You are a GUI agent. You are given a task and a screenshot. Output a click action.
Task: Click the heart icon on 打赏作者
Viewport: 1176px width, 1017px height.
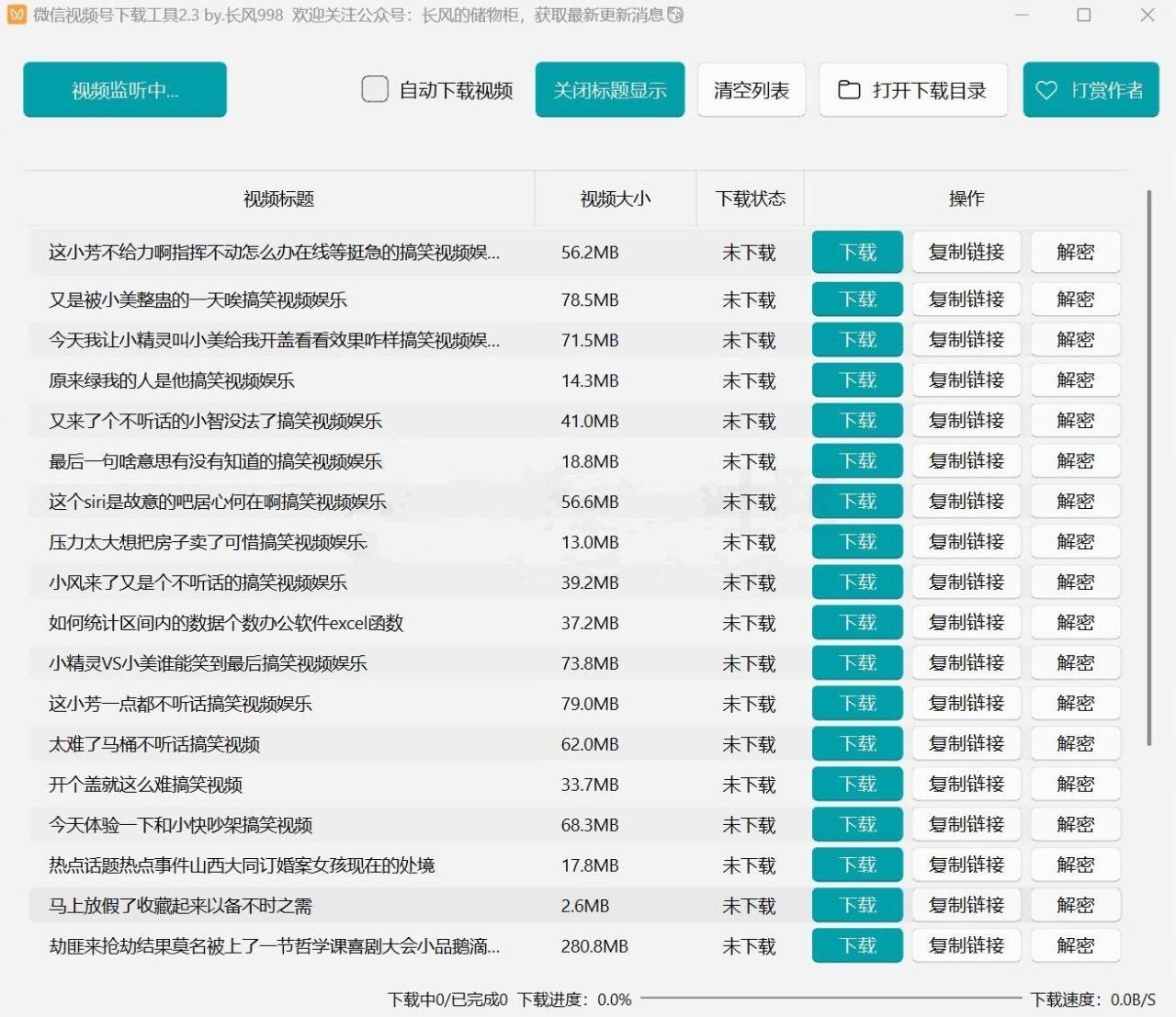pyautogui.click(x=1046, y=90)
